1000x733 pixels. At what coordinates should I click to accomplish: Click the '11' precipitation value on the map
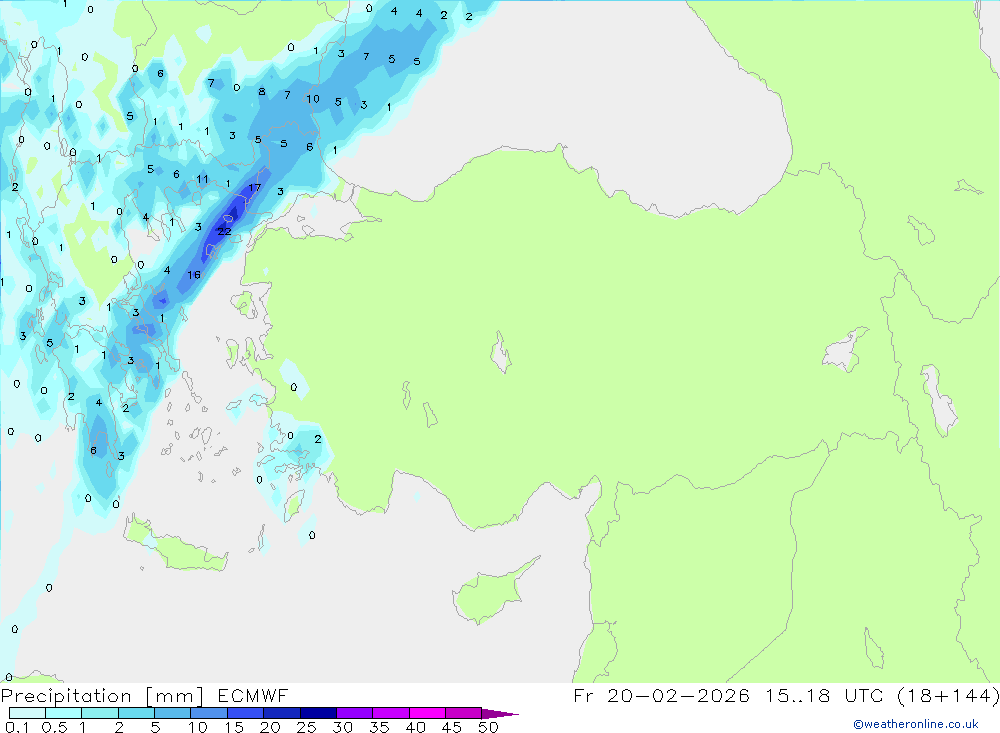pos(202,179)
